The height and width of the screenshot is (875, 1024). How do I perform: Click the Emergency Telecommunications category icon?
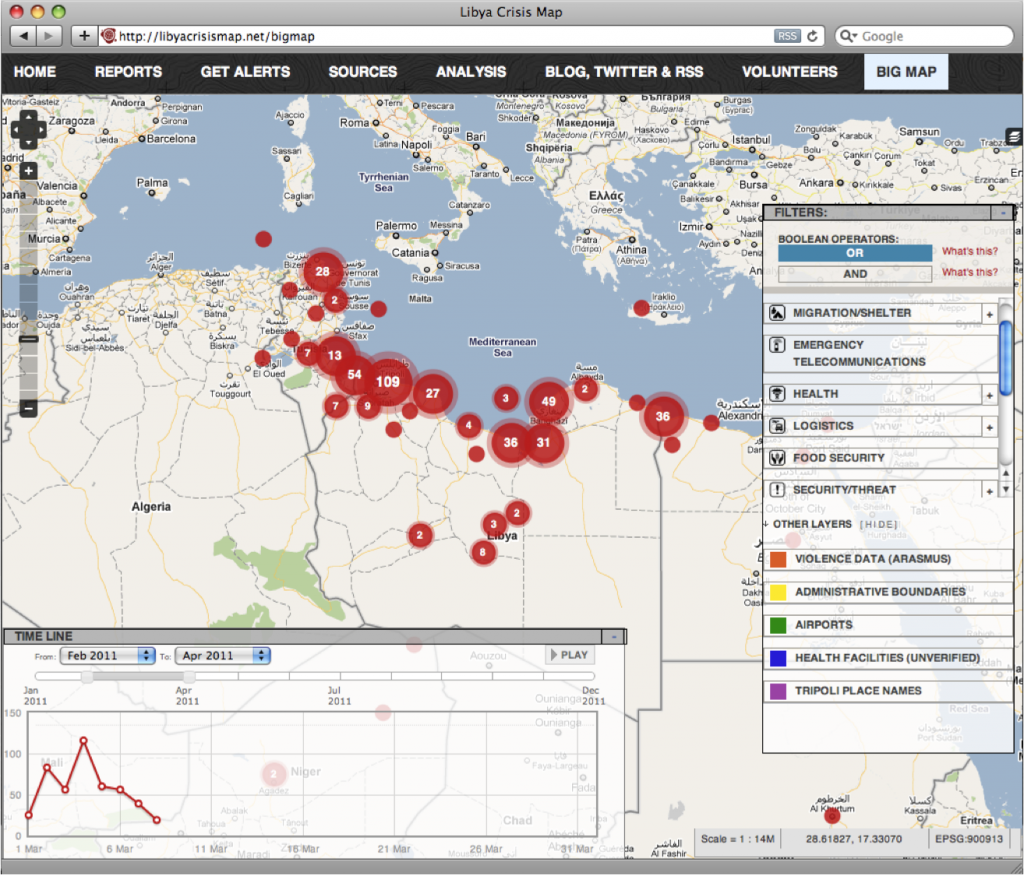click(x=776, y=345)
